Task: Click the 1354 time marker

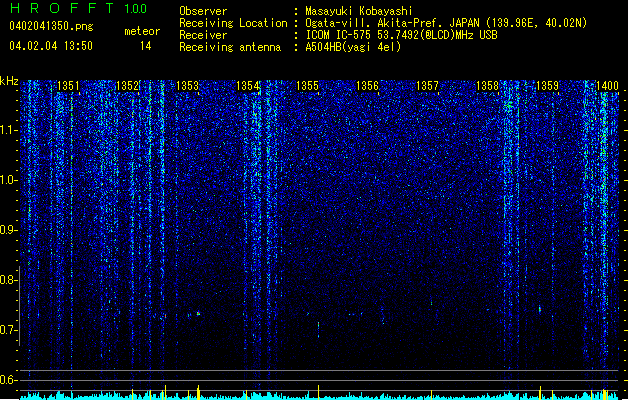Action: click(x=248, y=86)
